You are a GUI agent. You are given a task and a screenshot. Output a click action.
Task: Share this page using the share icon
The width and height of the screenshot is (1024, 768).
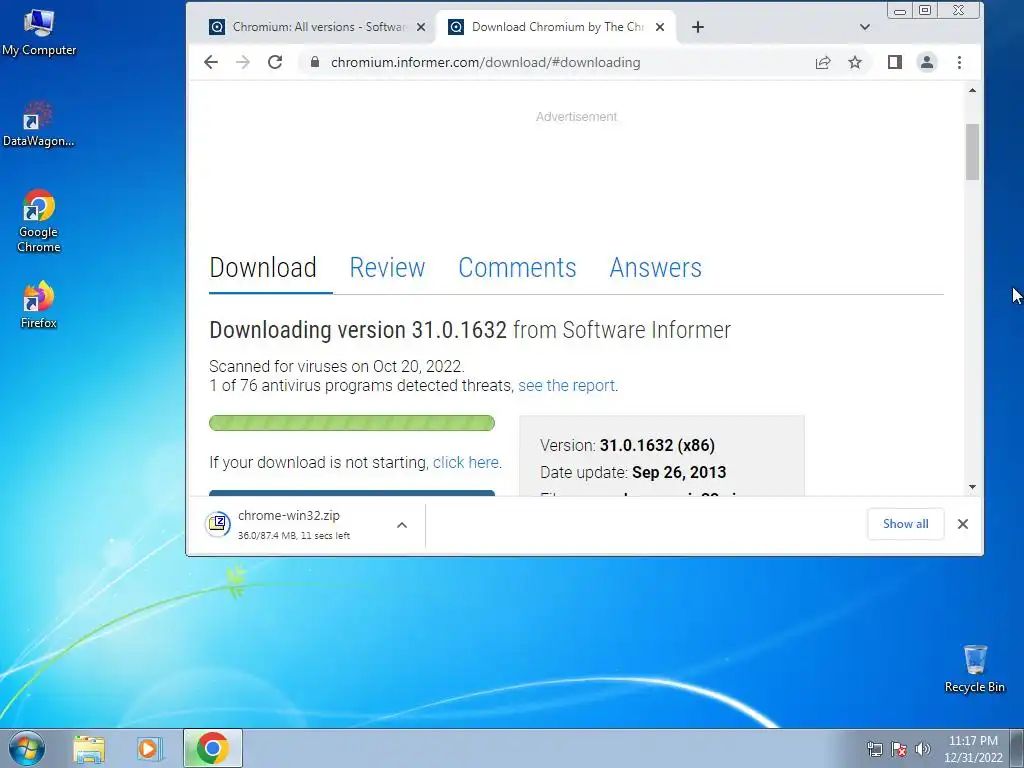(823, 62)
